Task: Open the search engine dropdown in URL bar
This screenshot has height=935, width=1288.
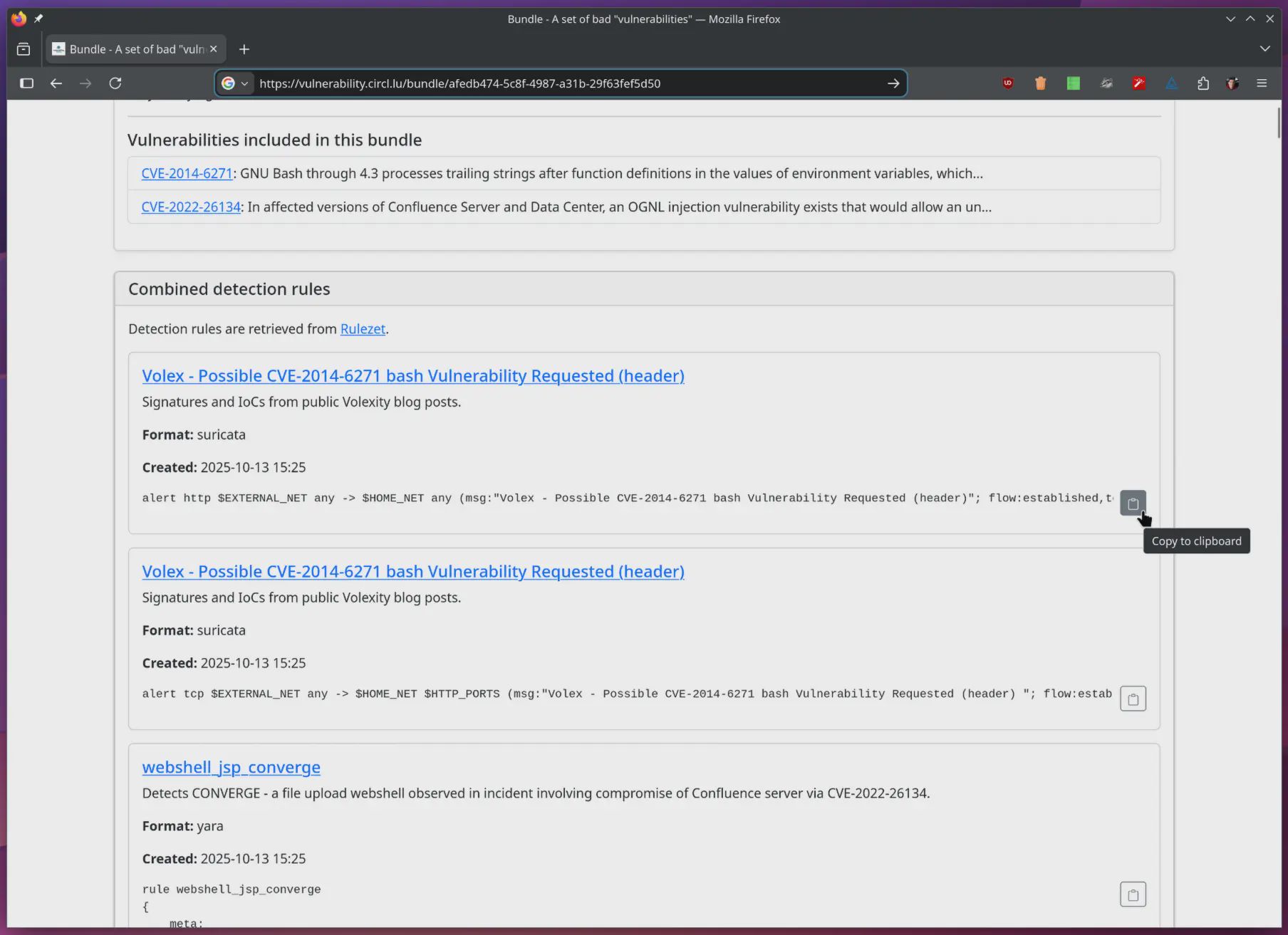Action: 234,83
